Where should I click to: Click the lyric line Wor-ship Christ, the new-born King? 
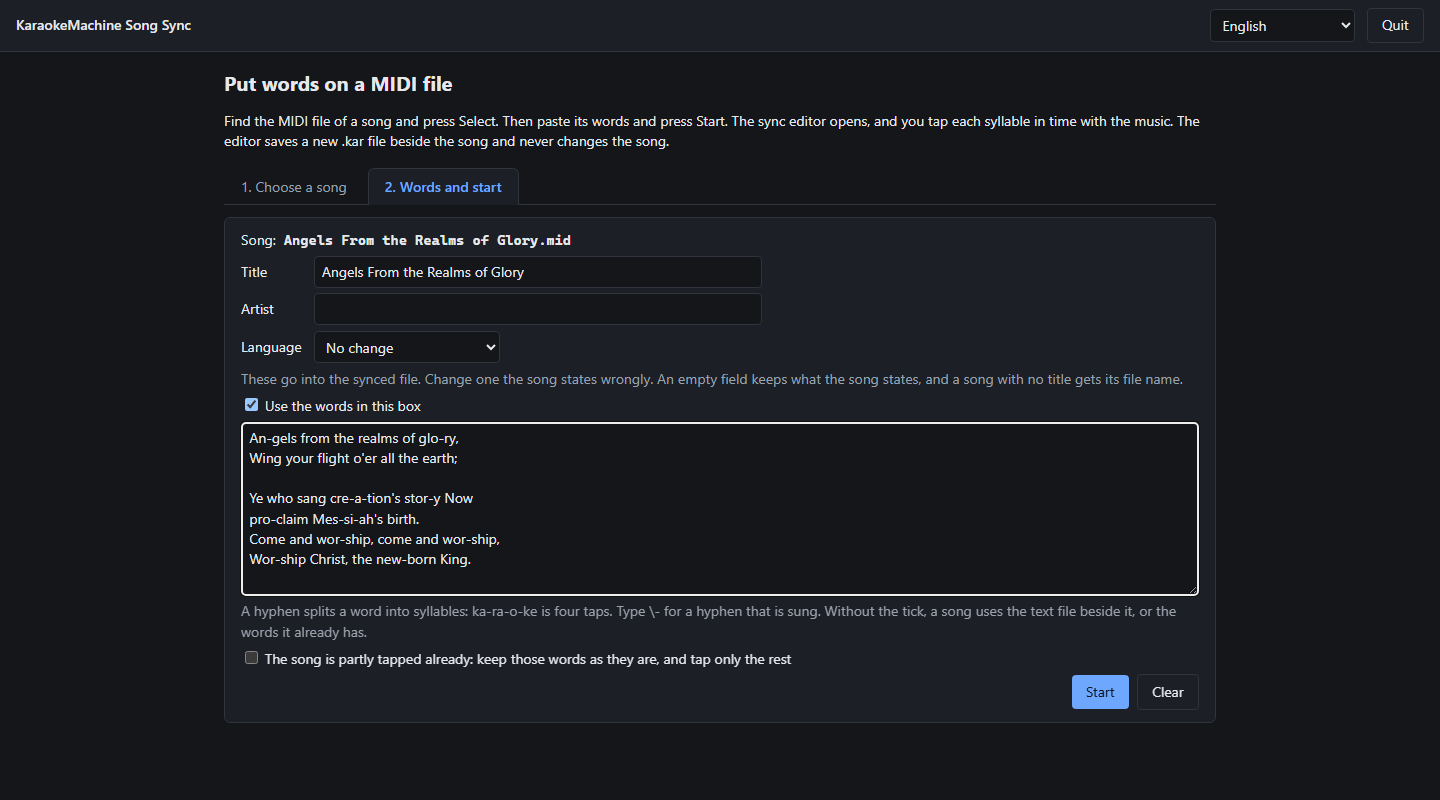click(360, 559)
